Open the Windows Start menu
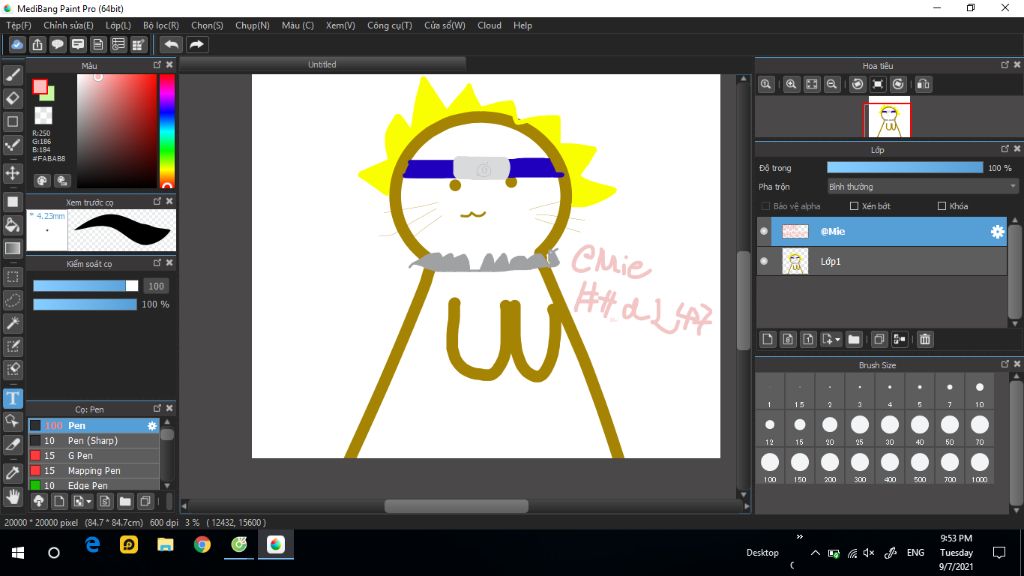Image resolution: width=1024 pixels, height=576 pixels. (x=18, y=553)
